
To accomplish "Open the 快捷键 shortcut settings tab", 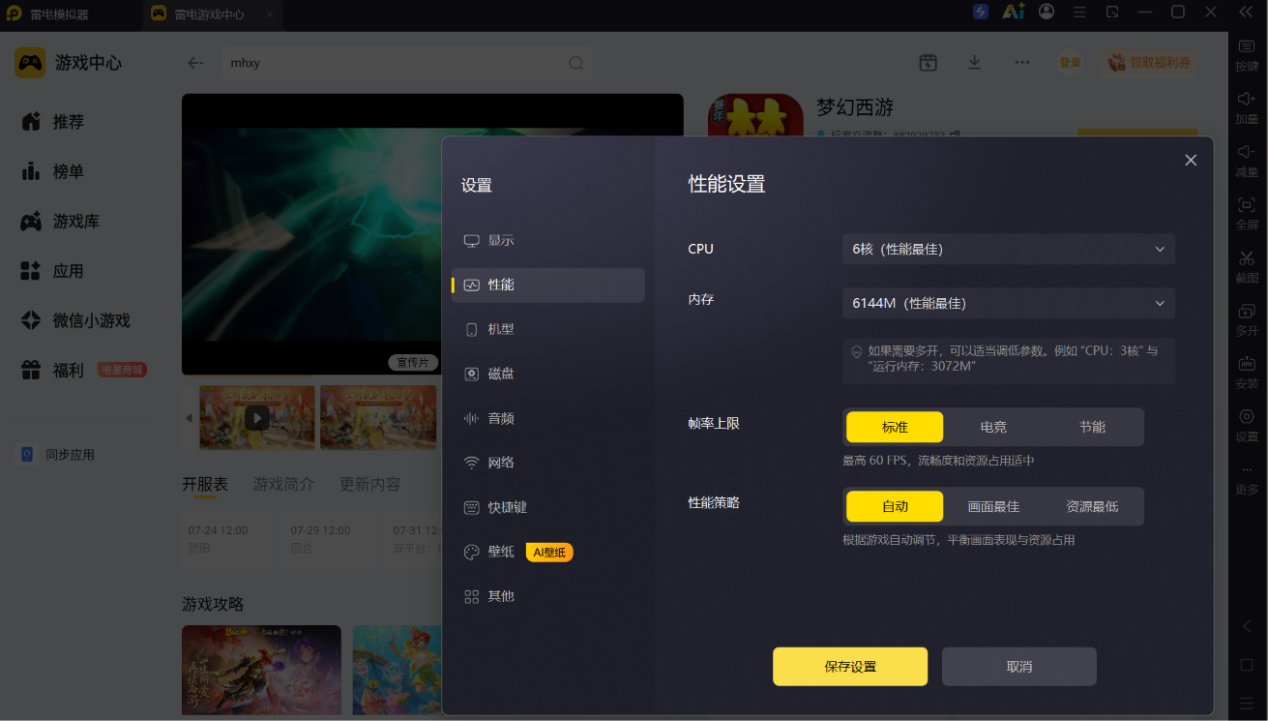I will pos(548,507).
